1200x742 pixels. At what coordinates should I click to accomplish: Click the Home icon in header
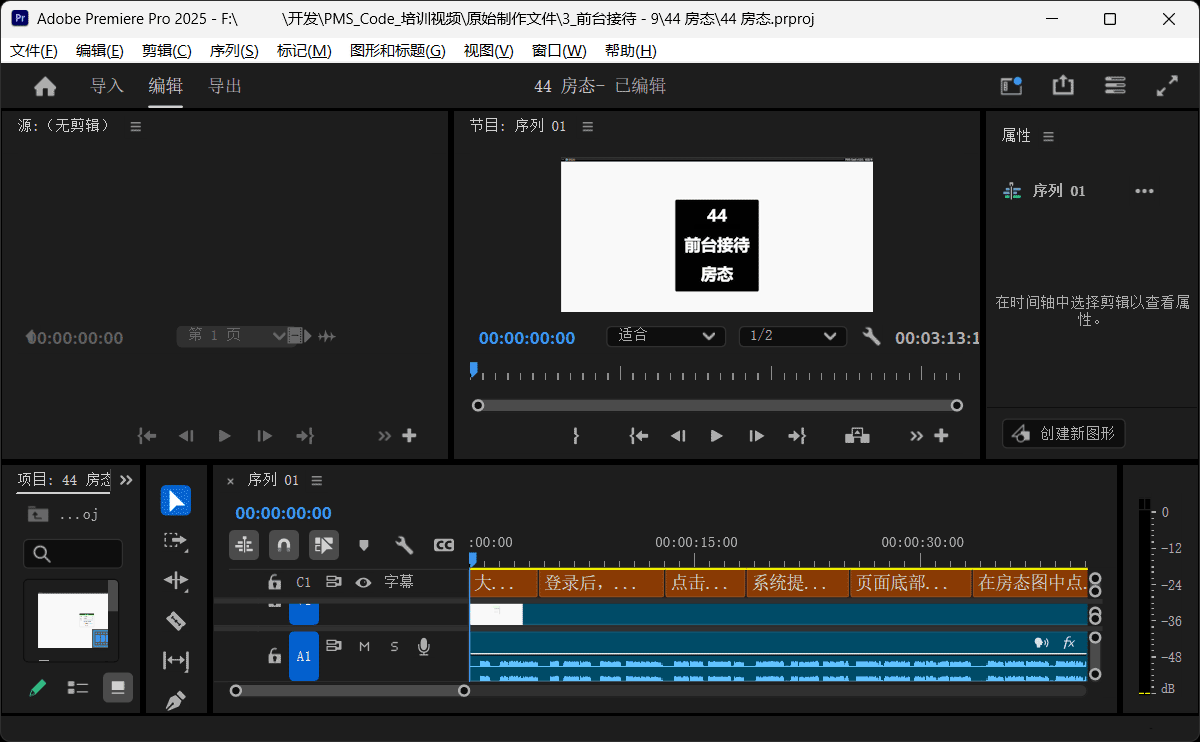45,86
